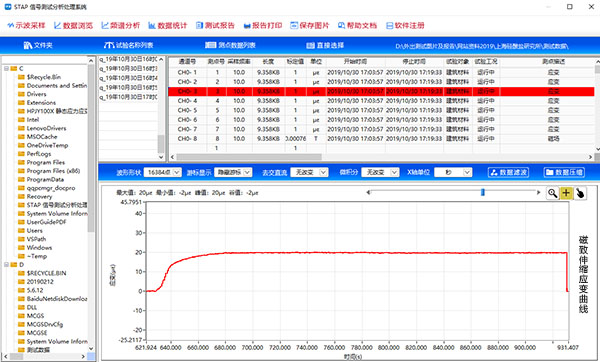
Task: Select the Recovery folder
Action: 39,196
